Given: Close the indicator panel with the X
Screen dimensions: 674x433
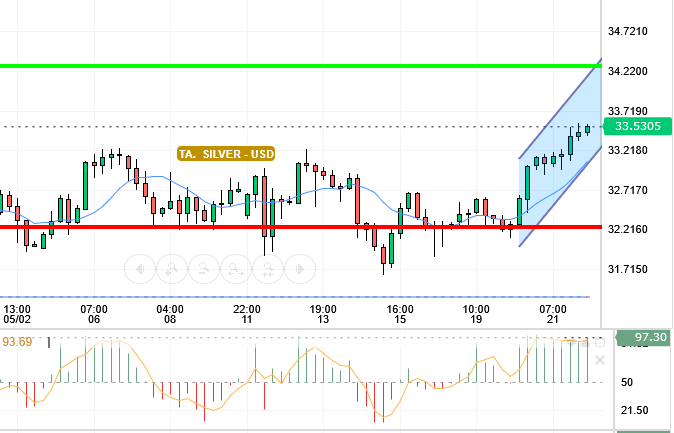Looking at the screenshot, I should pyautogui.click(x=600, y=360).
